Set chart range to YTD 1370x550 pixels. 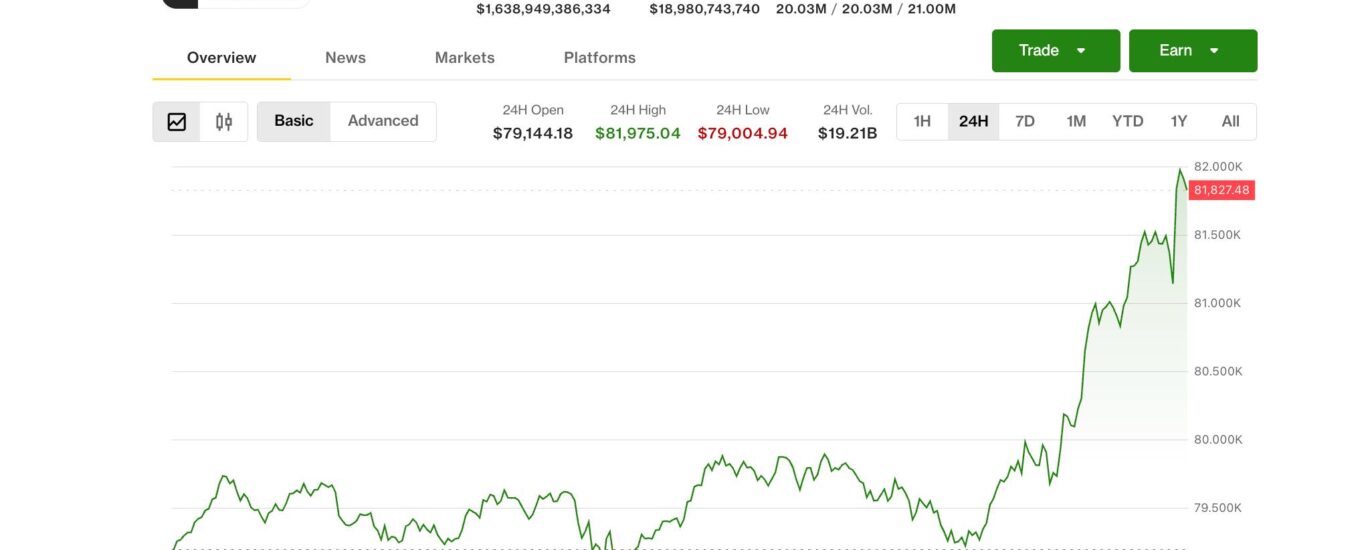coord(1128,122)
